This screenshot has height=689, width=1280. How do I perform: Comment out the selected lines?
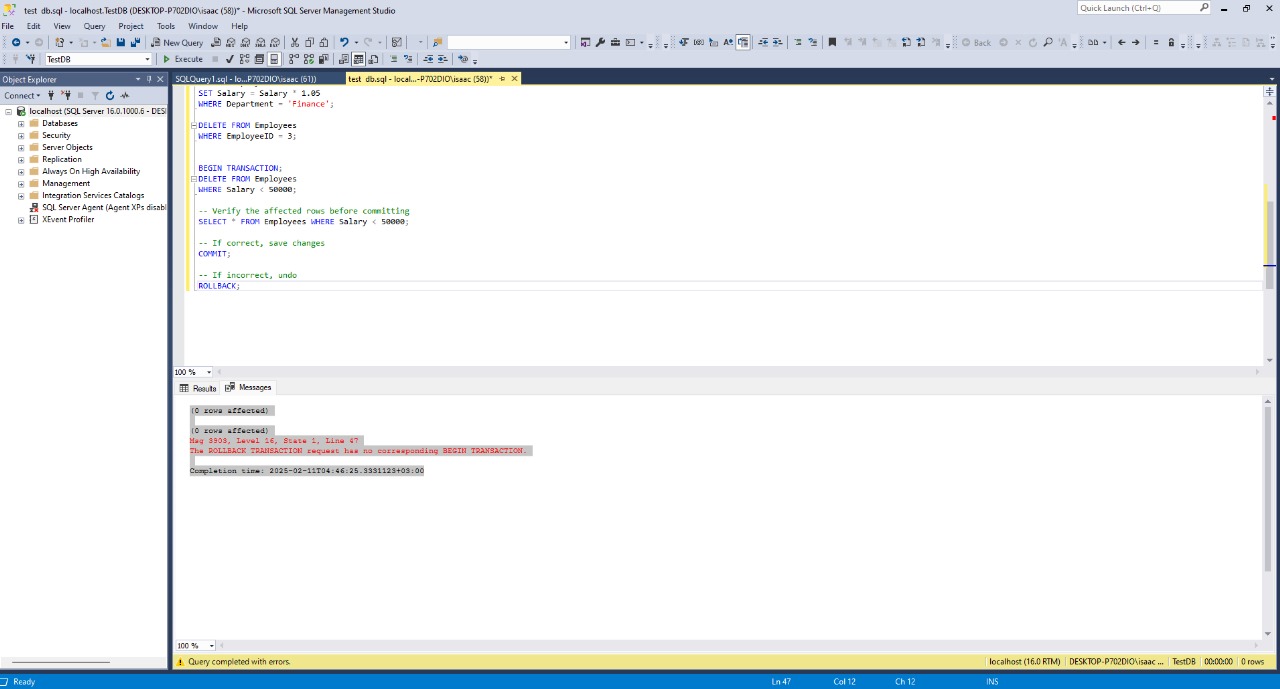point(392,58)
